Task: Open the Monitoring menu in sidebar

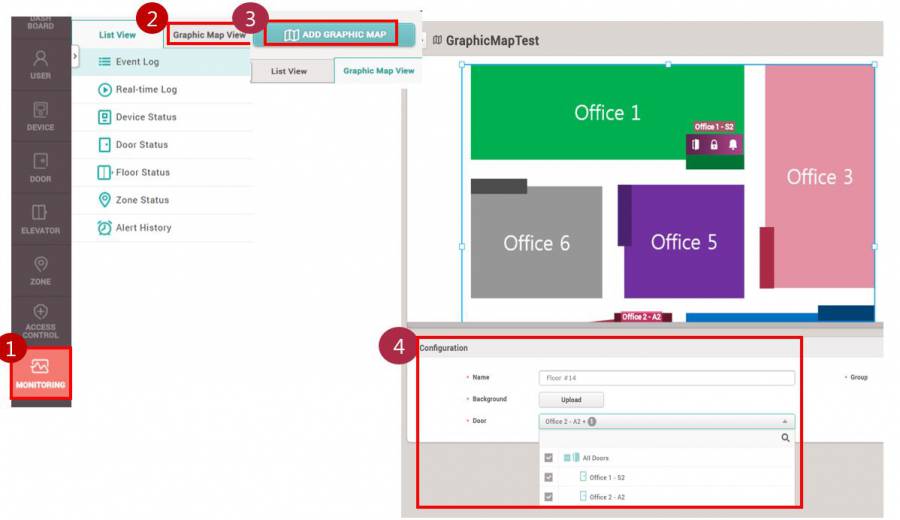Action: pyautogui.click(x=41, y=372)
